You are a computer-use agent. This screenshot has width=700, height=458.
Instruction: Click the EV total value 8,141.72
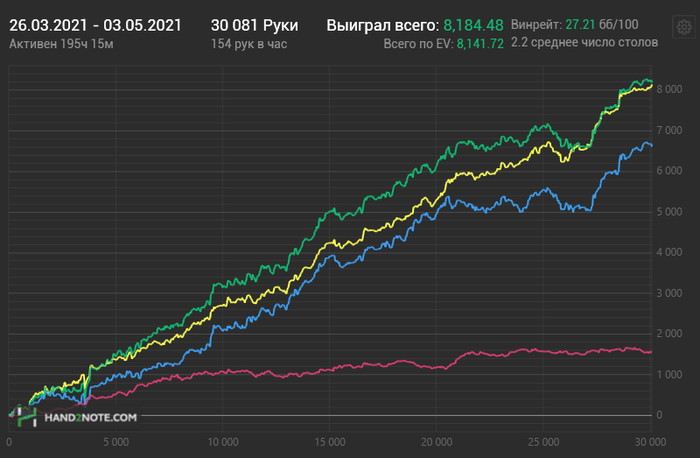480,44
